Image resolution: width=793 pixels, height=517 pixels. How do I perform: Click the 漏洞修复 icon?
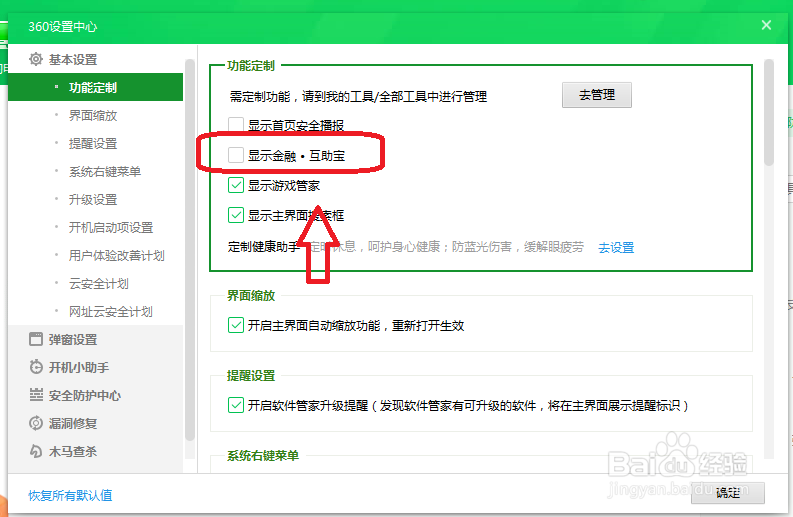pos(35,423)
